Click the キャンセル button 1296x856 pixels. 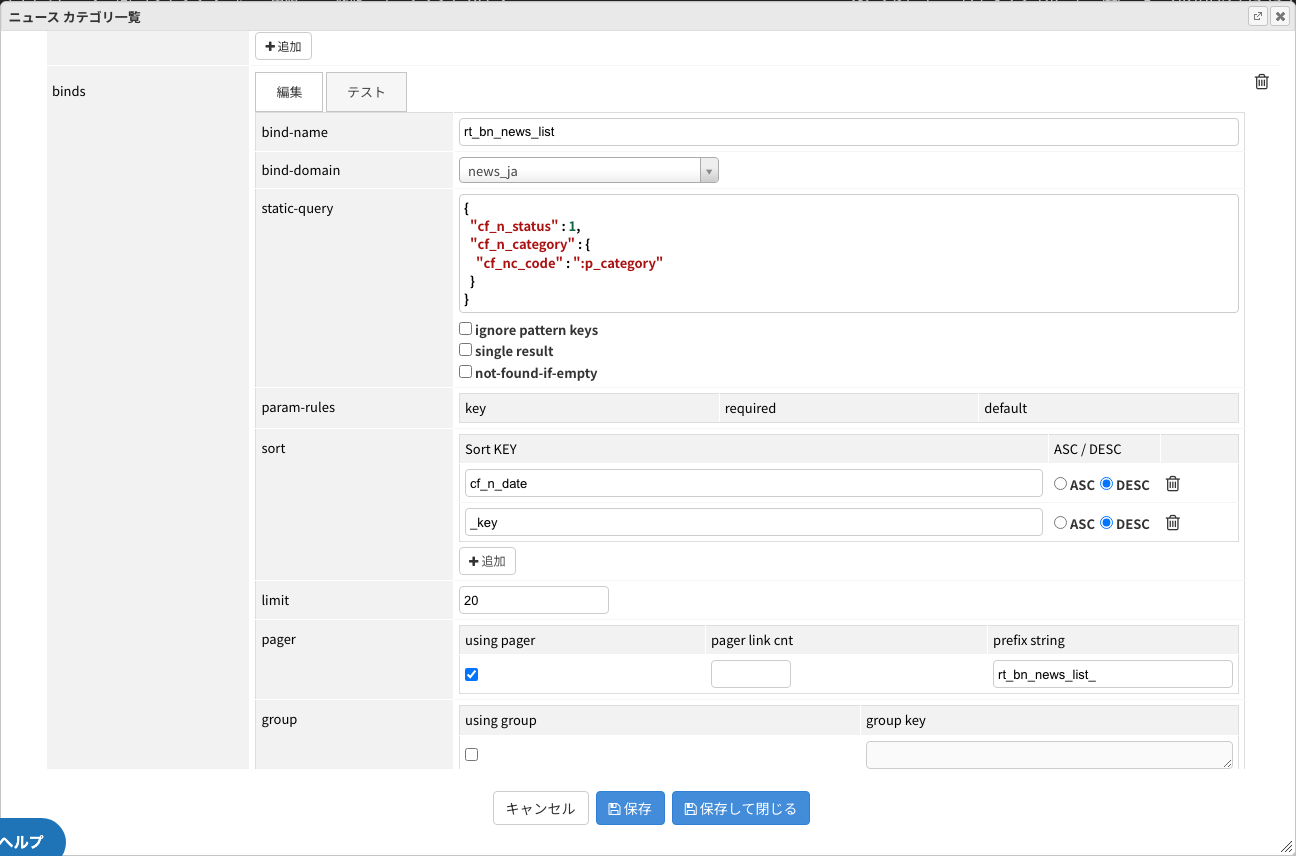(x=541, y=809)
